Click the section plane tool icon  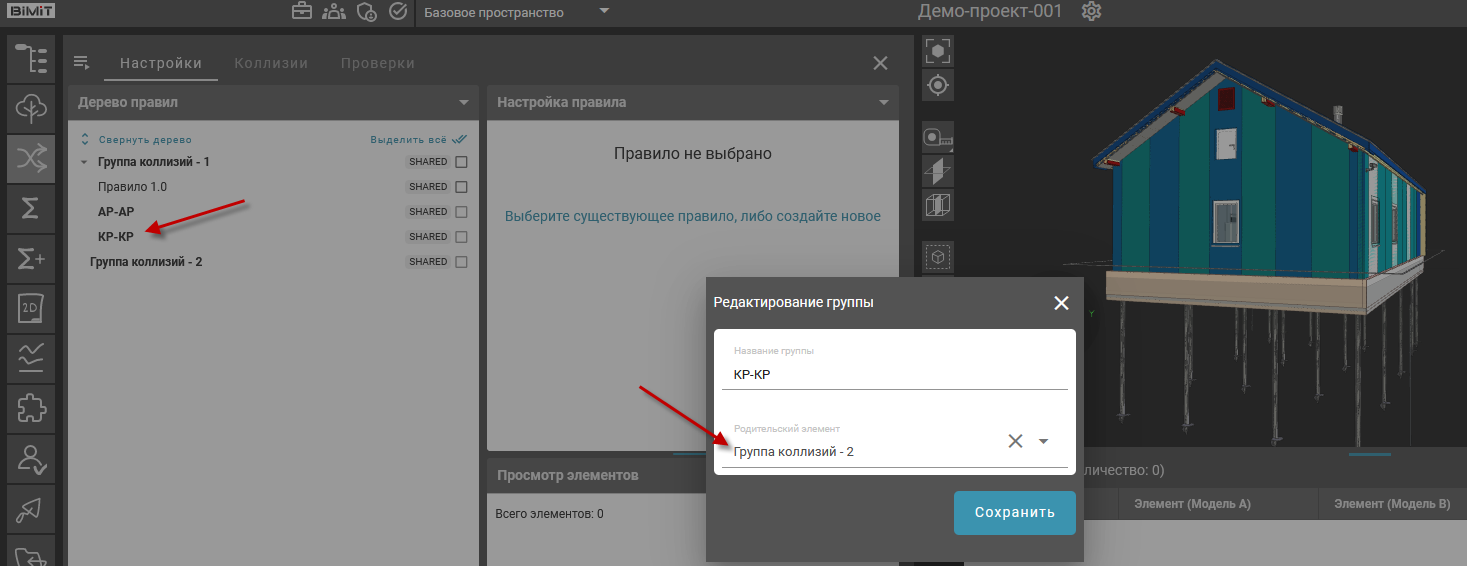938,171
